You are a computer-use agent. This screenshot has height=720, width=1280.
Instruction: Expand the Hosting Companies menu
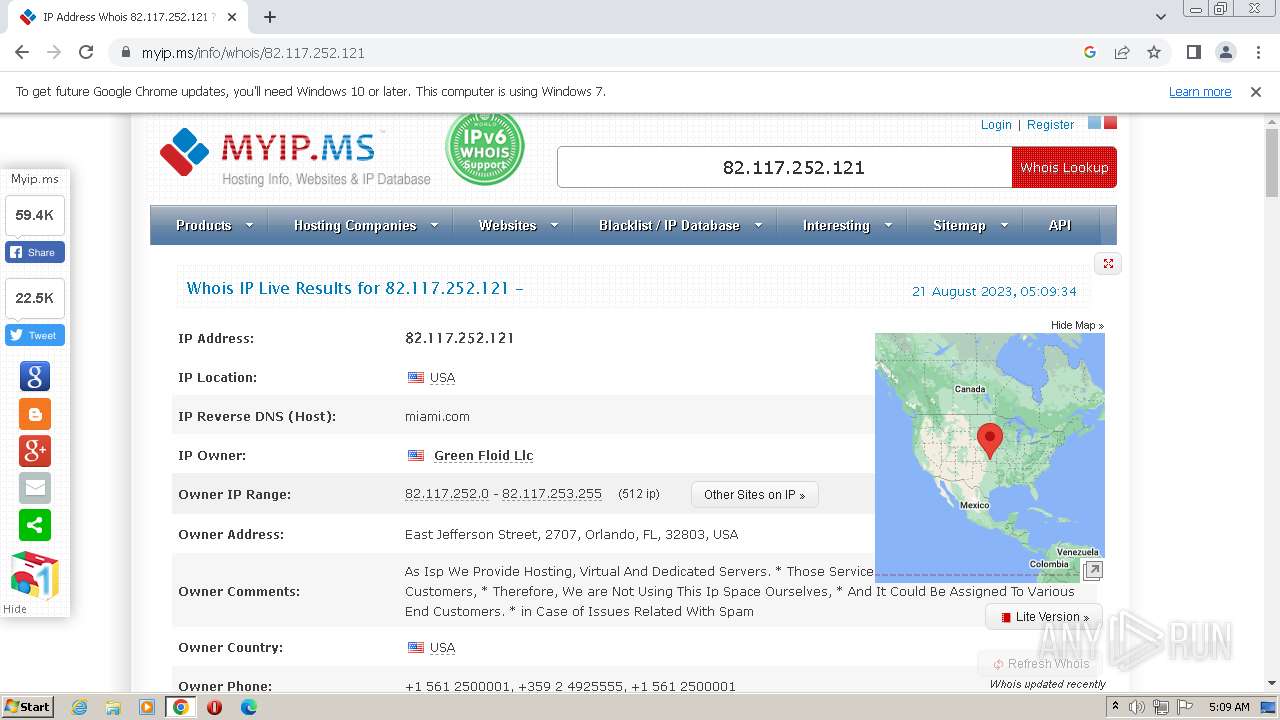tap(366, 225)
